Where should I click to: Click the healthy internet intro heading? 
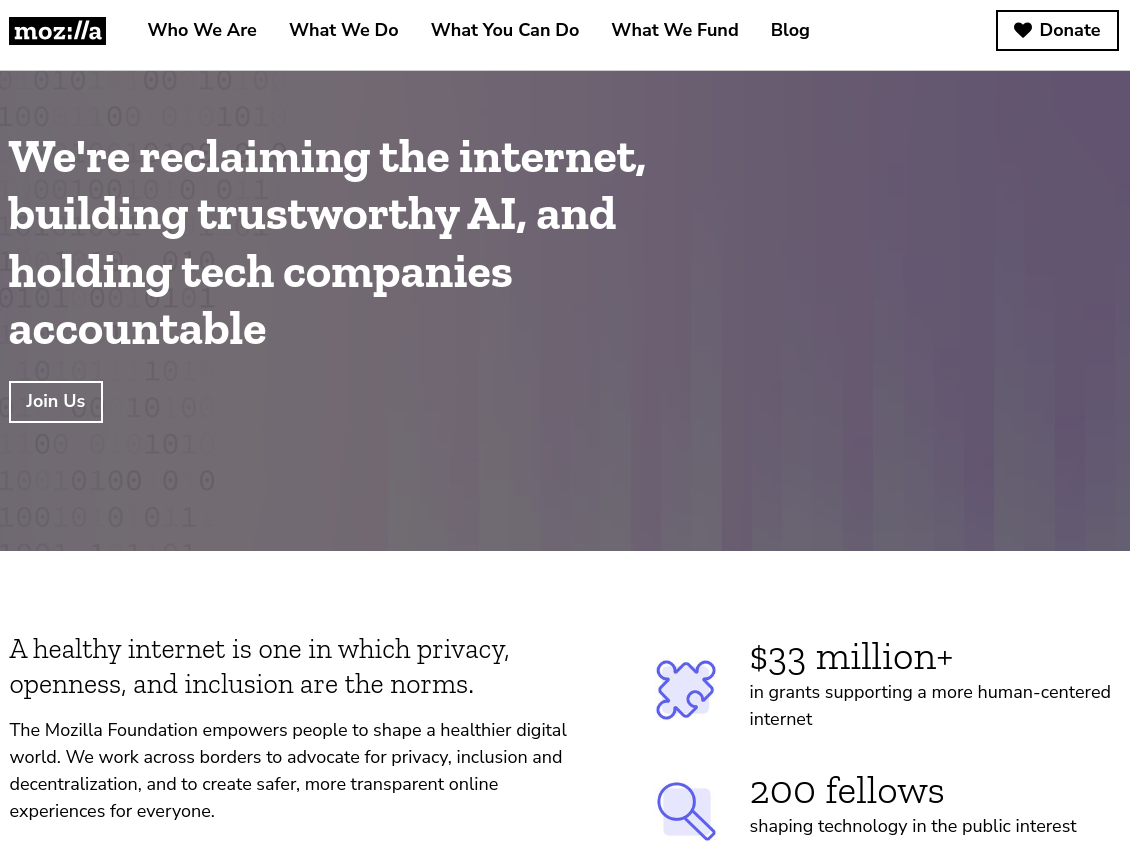(258, 665)
